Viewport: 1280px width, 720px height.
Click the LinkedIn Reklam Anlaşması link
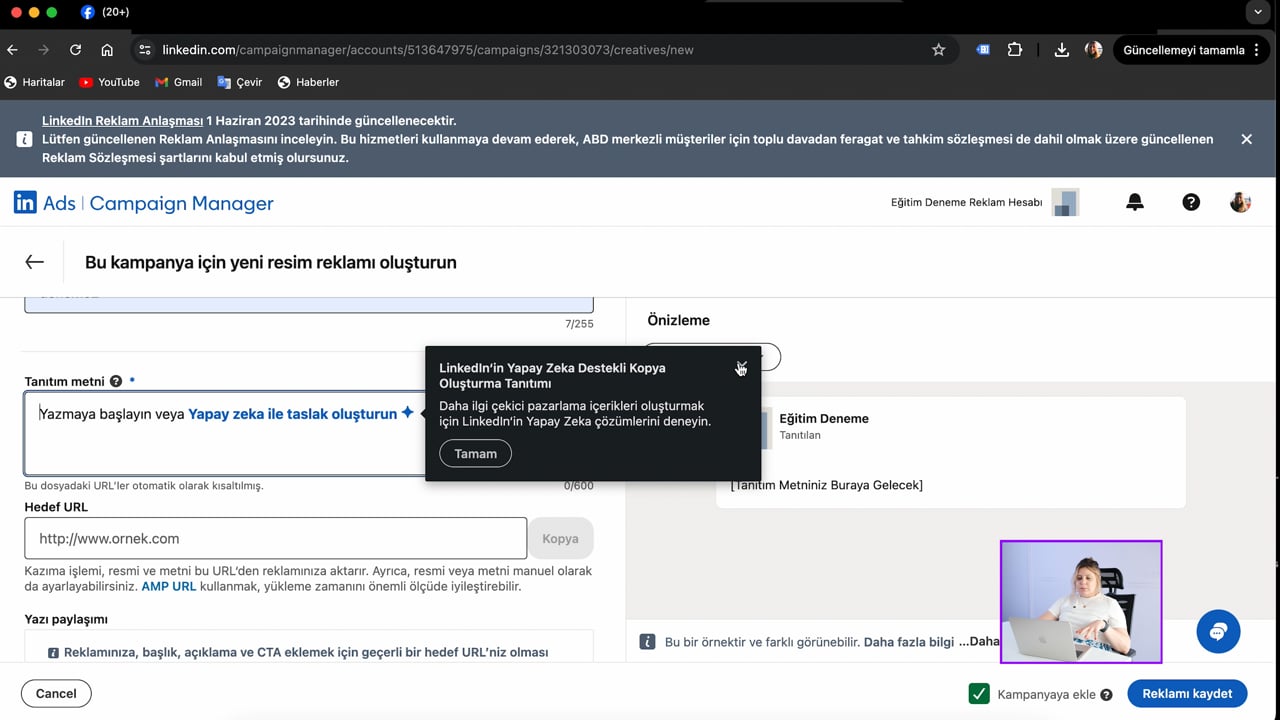point(122,120)
